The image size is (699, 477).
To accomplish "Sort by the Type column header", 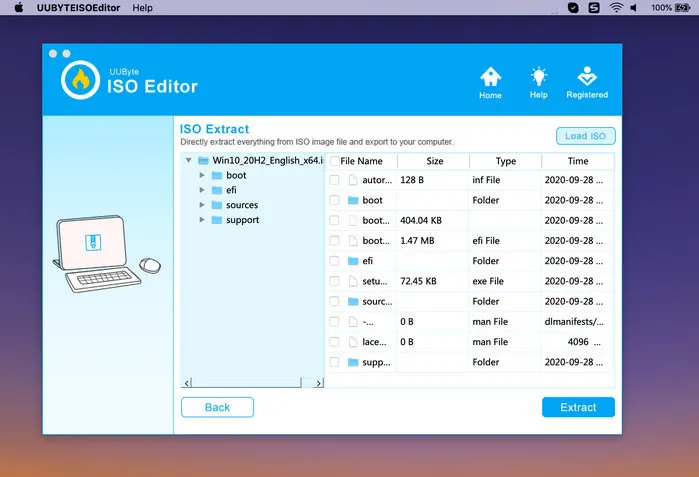I will tap(506, 161).
